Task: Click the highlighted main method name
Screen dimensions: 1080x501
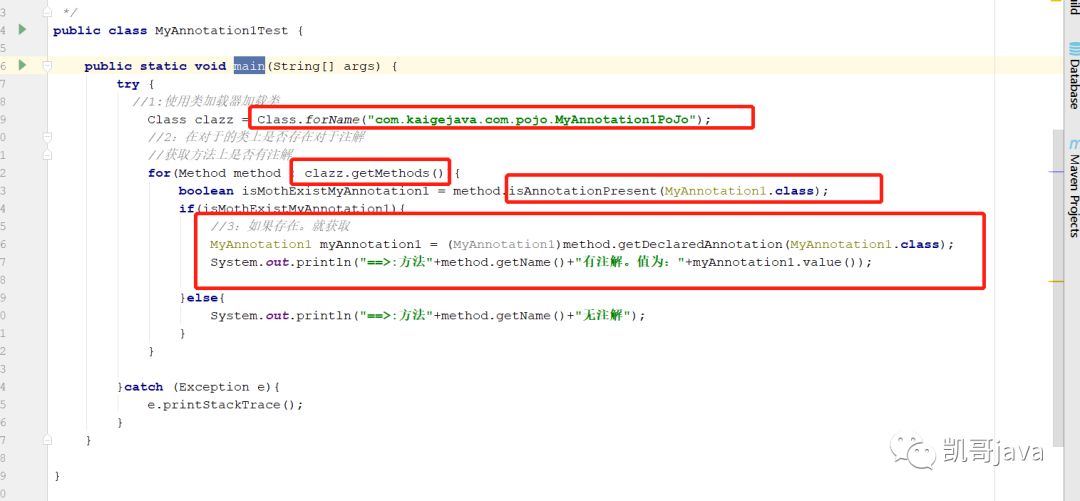Action: pos(249,66)
